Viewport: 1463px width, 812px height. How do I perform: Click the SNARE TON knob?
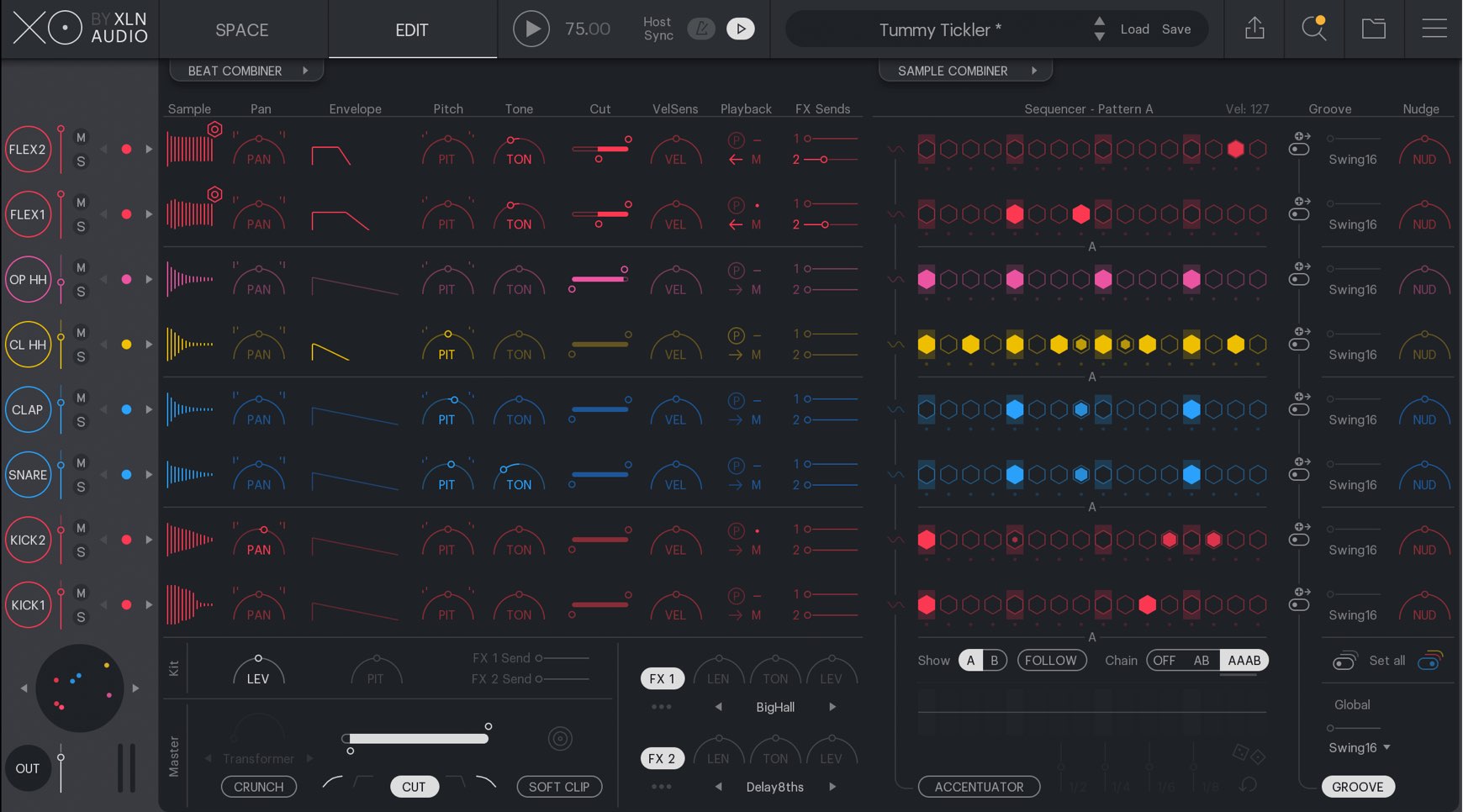point(519,475)
